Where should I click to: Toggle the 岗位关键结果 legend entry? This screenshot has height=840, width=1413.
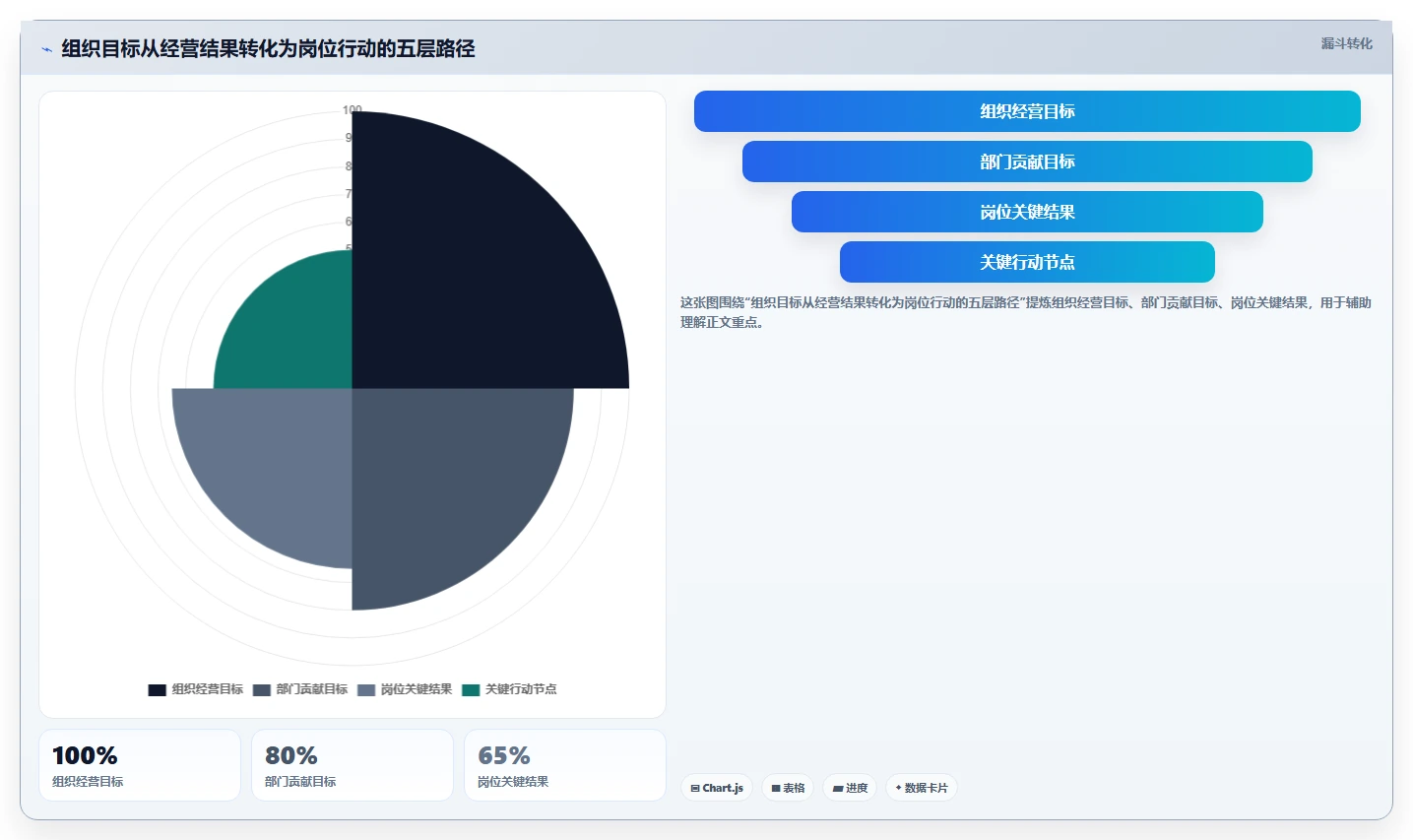[405, 689]
